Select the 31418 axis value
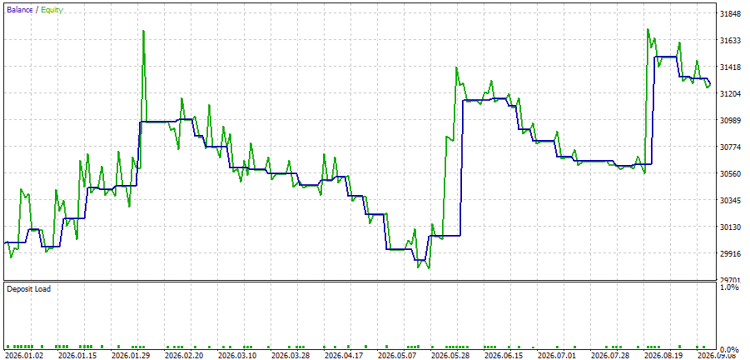Image resolution: width=750 pixels, height=360 pixels. click(x=730, y=67)
